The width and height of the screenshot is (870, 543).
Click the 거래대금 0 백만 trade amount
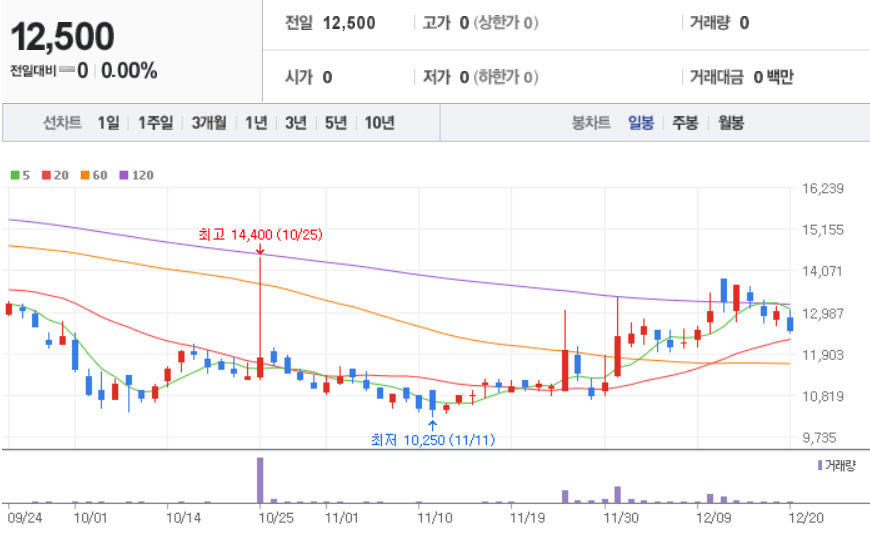coord(741,77)
